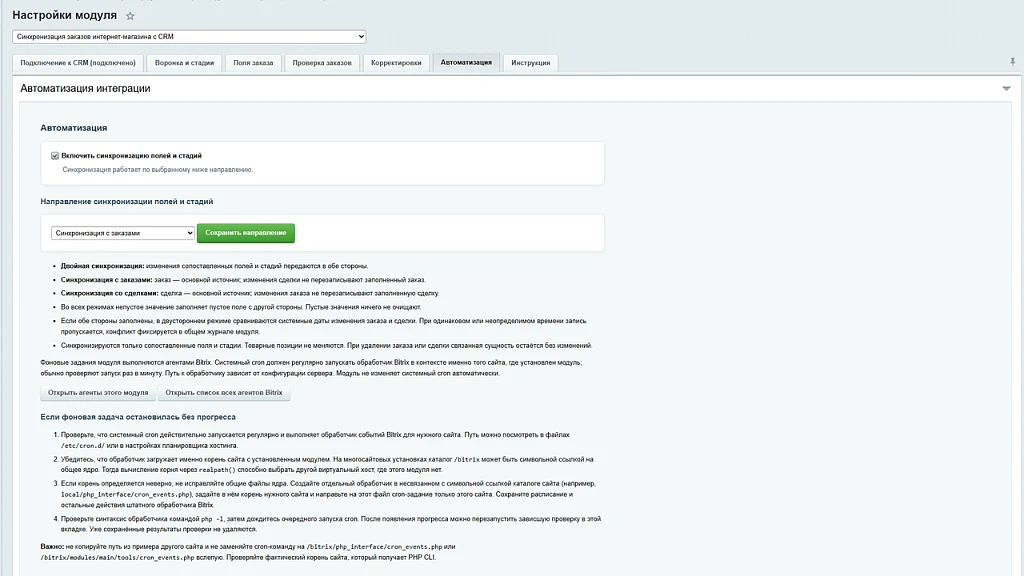1024x576 pixels.
Task: Click local/php_interface/cron_events.php path text
Action: (125, 494)
